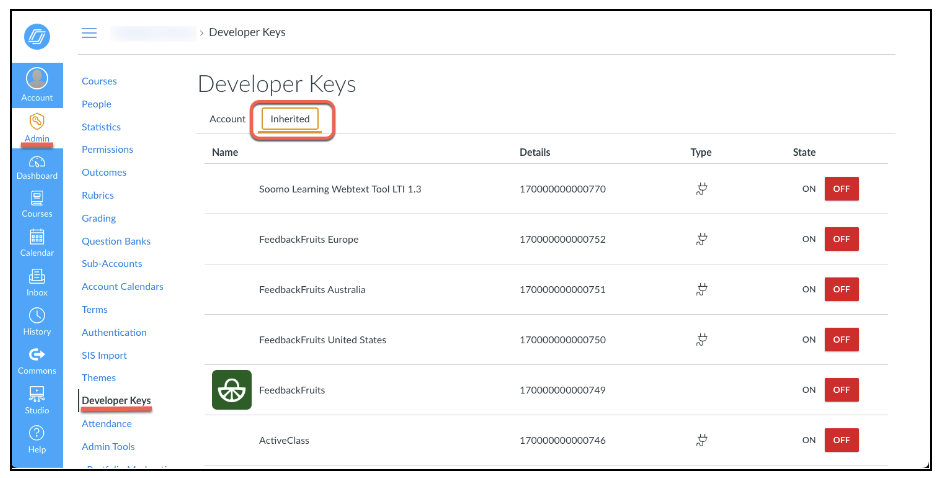The image size is (938, 478).
Task: Set ActiveClass key state to ON
Action: pyautogui.click(x=809, y=440)
